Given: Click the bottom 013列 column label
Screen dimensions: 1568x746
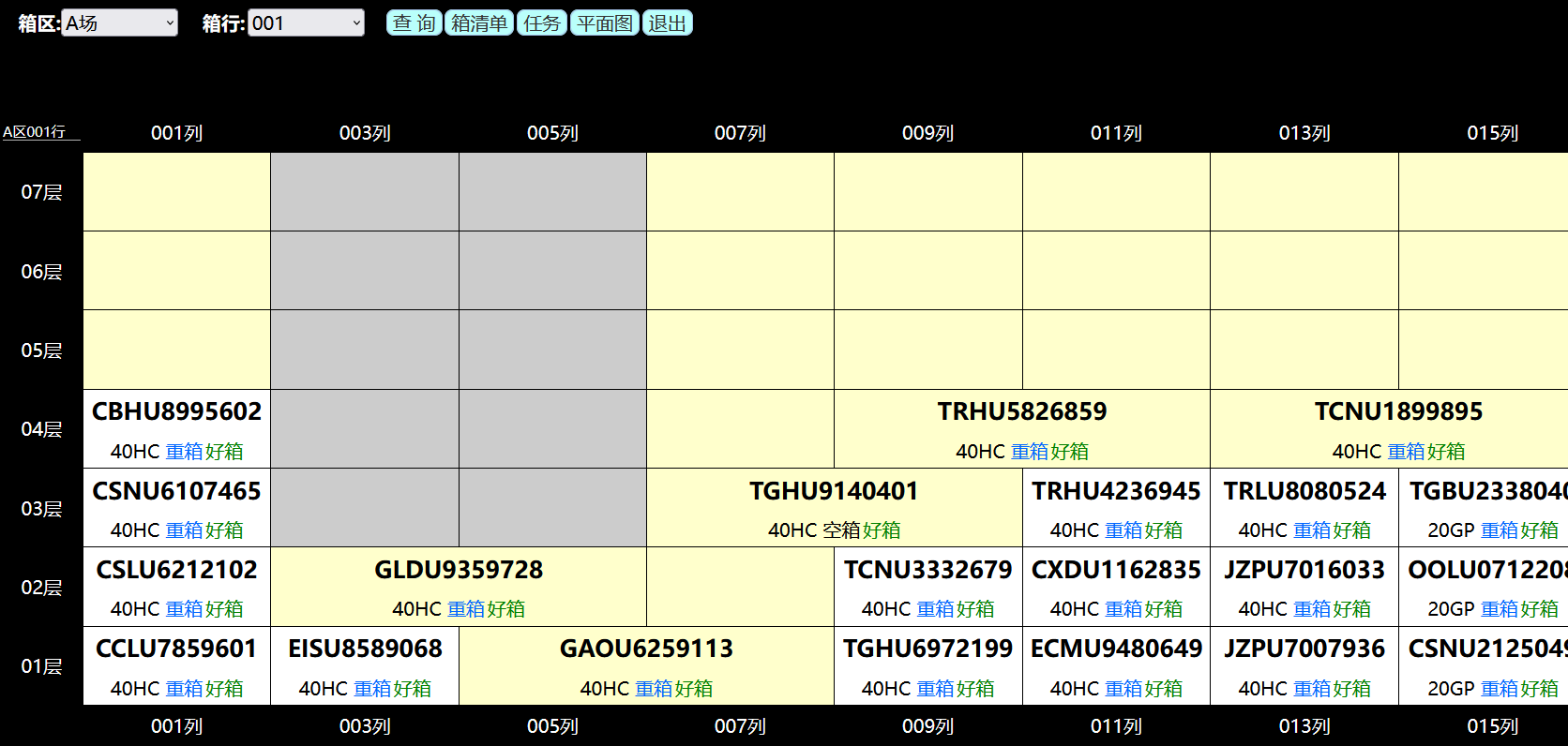Looking at the screenshot, I should click(1304, 726).
